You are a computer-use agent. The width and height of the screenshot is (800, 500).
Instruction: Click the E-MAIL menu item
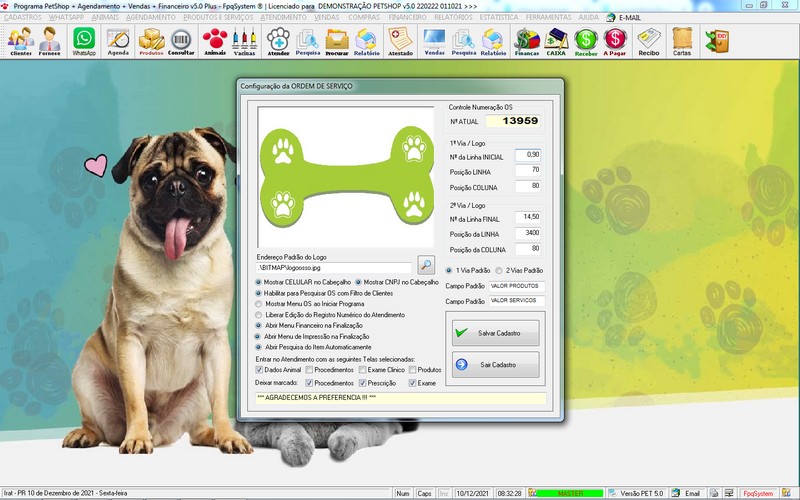tap(624, 17)
